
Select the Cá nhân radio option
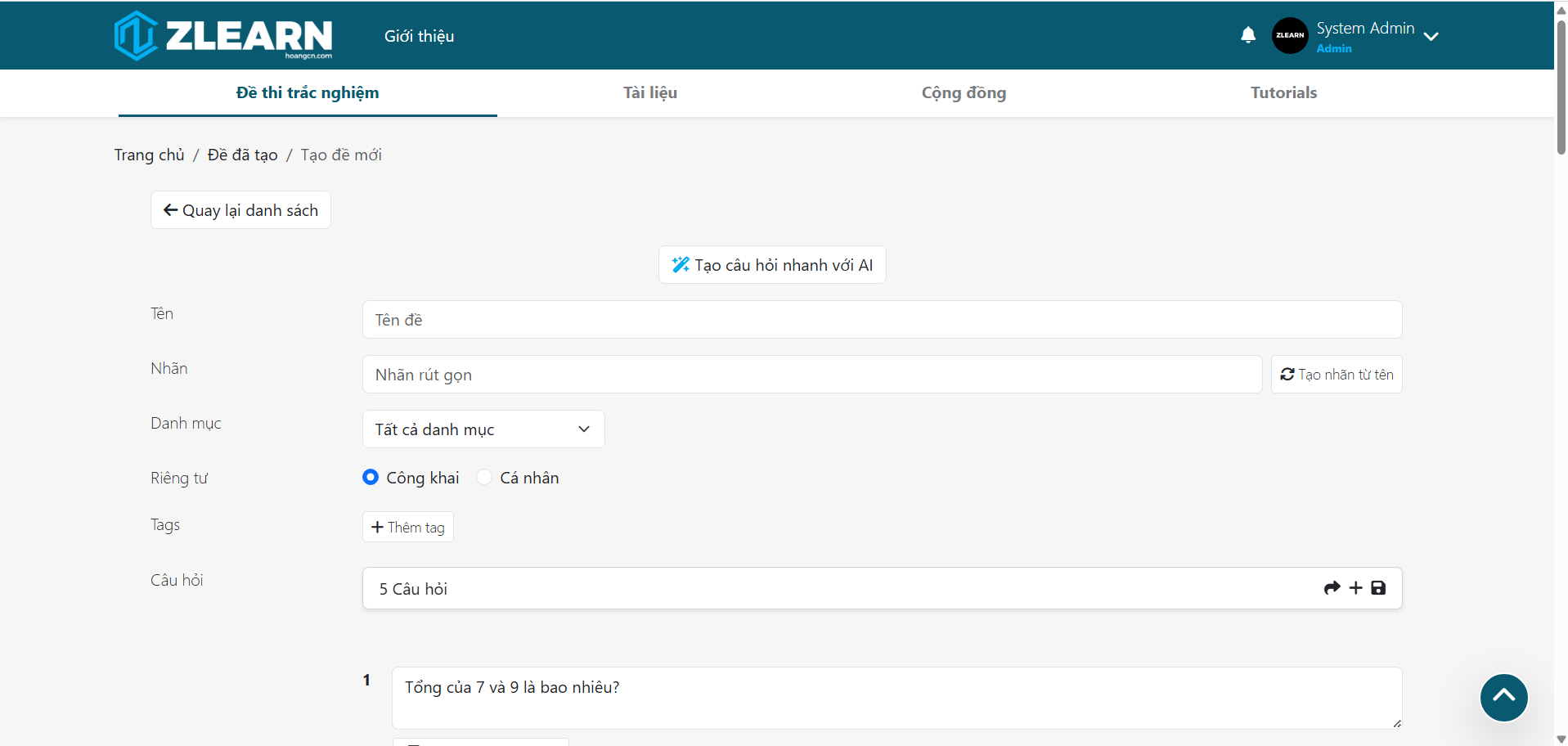pyautogui.click(x=484, y=478)
